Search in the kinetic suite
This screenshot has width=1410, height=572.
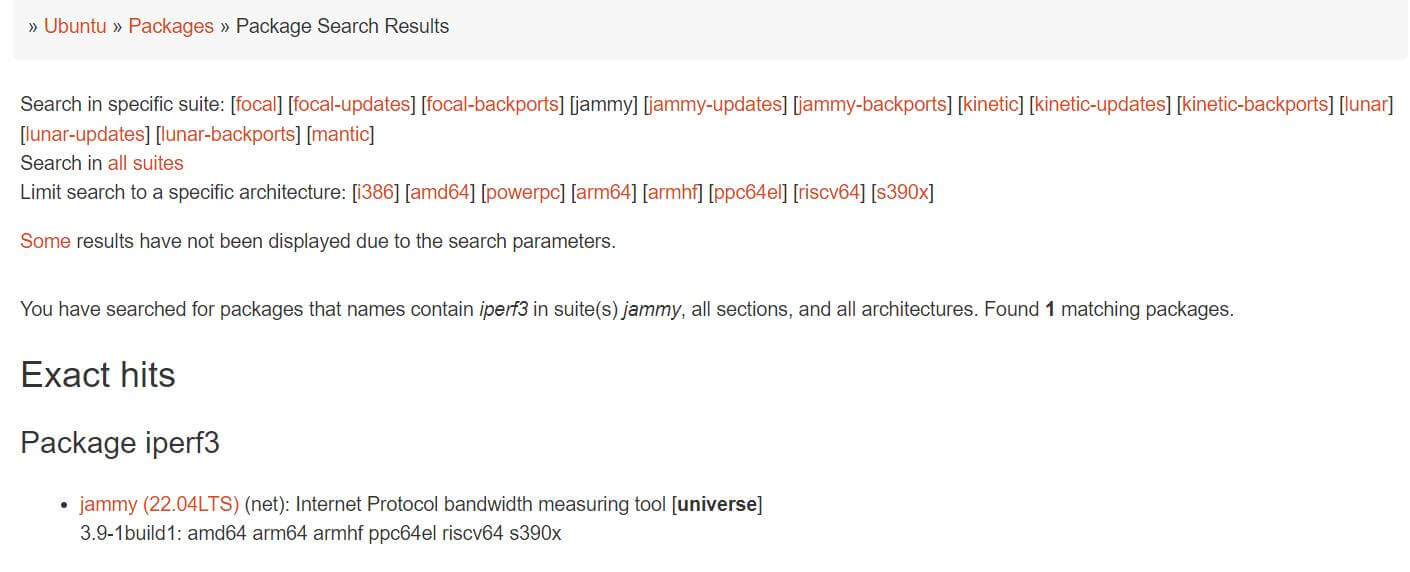pos(990,104)
